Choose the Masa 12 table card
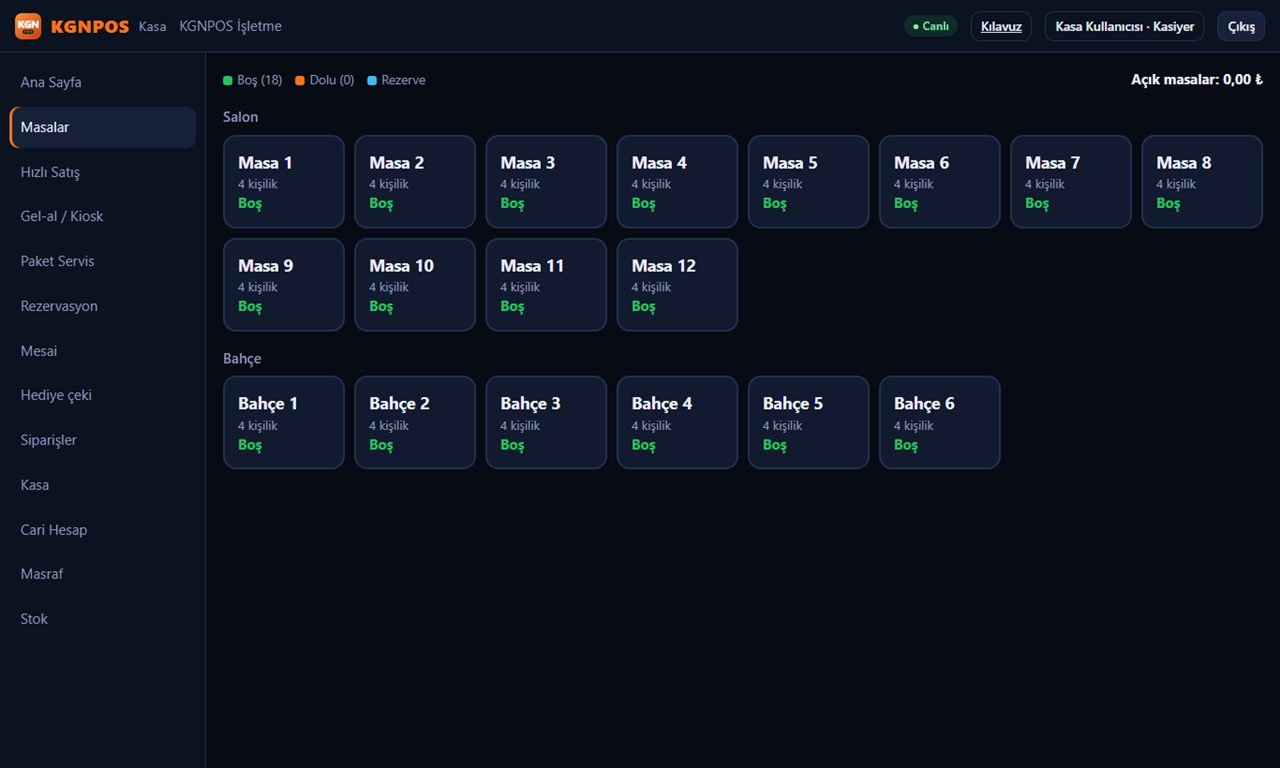Viewport: 1280px width, 768px height. 677,285
